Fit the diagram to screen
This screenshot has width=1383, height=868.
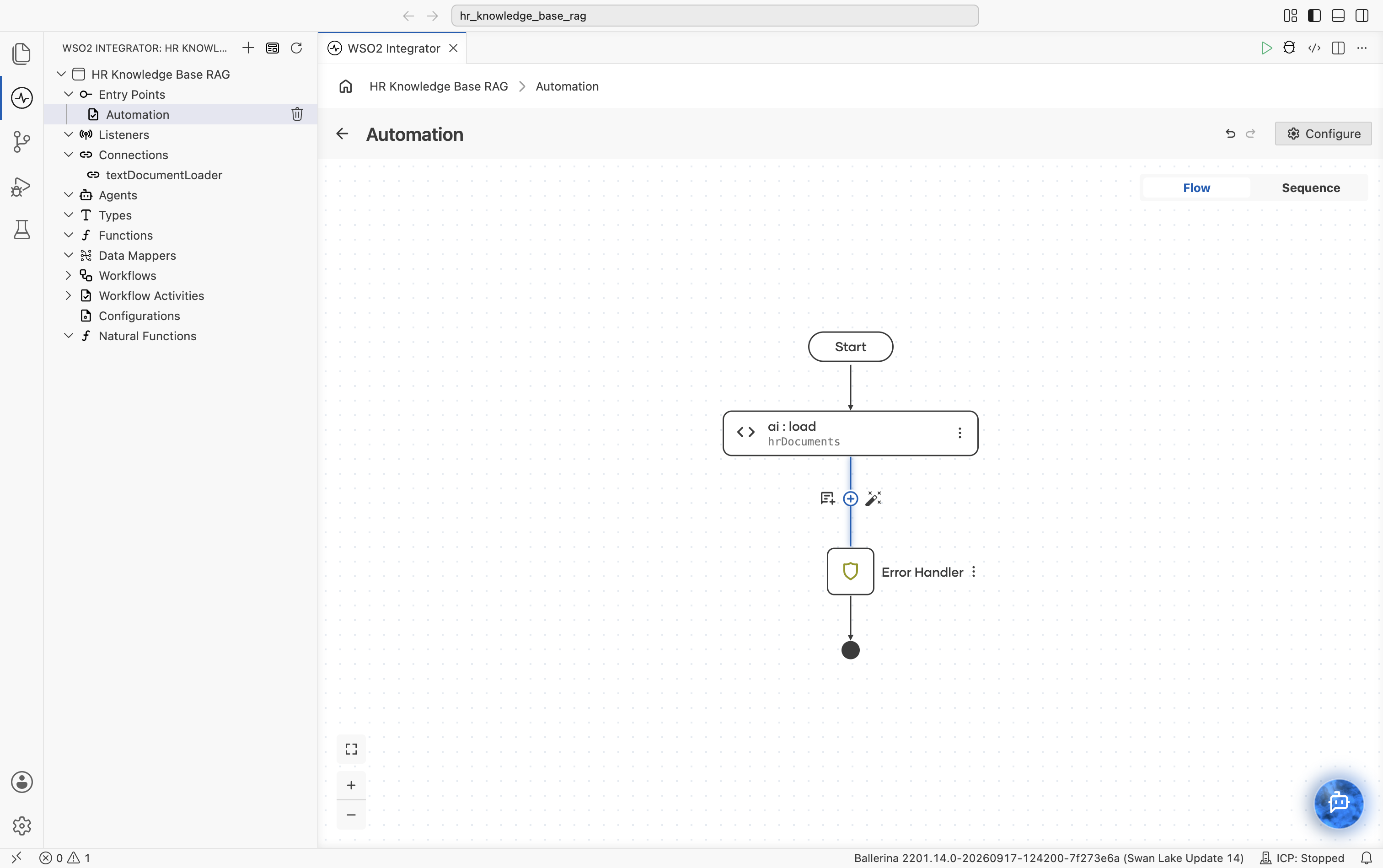[351, 749]
